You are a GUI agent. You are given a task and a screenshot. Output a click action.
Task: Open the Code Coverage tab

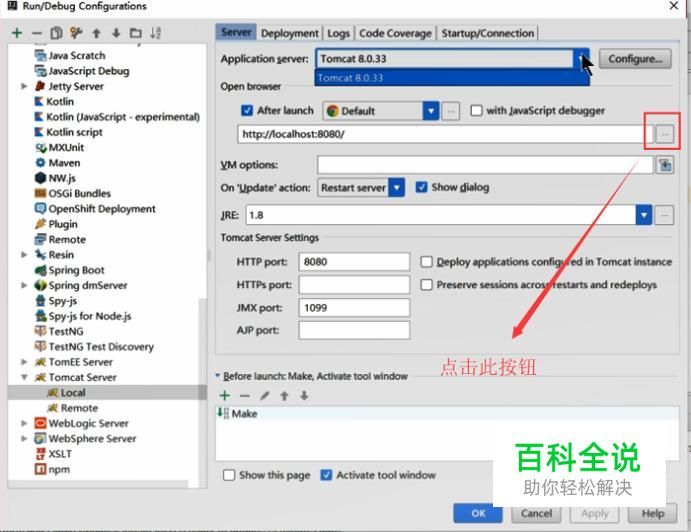[x=395, y=33]
